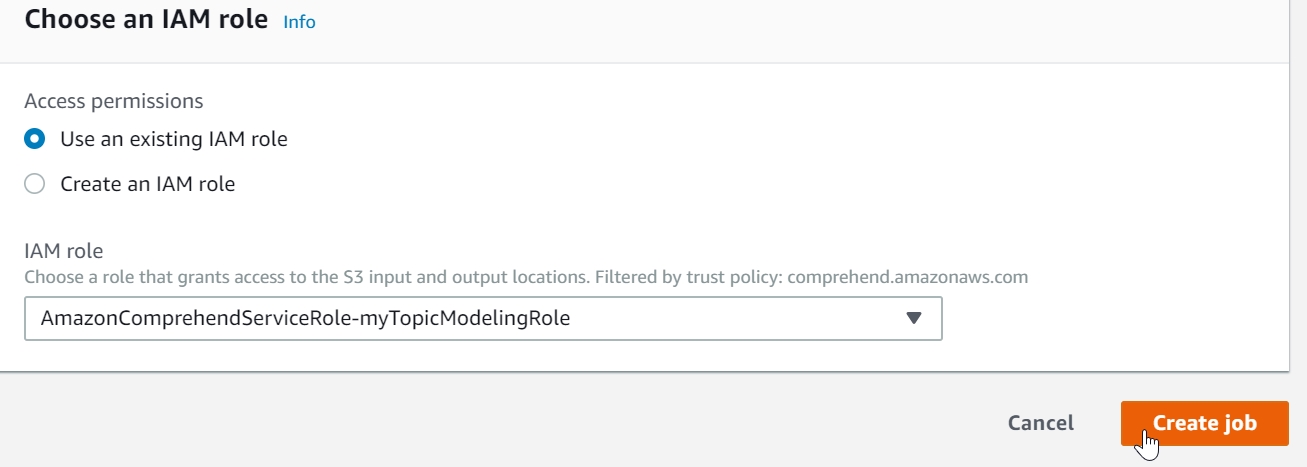Screen dimensions: 1307x467
Task: Click the Choose an IAM role heading
Action: 146,20
